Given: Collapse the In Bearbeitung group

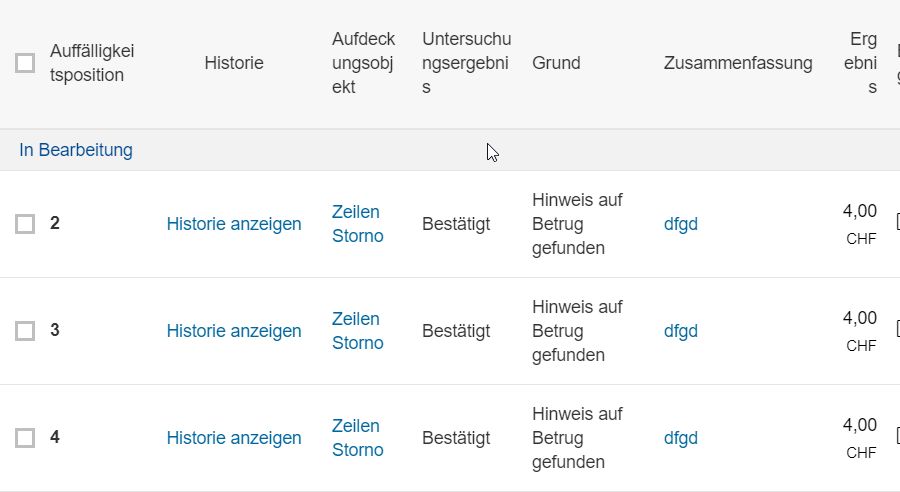Looking at the screenshot, I should [76, 150].
